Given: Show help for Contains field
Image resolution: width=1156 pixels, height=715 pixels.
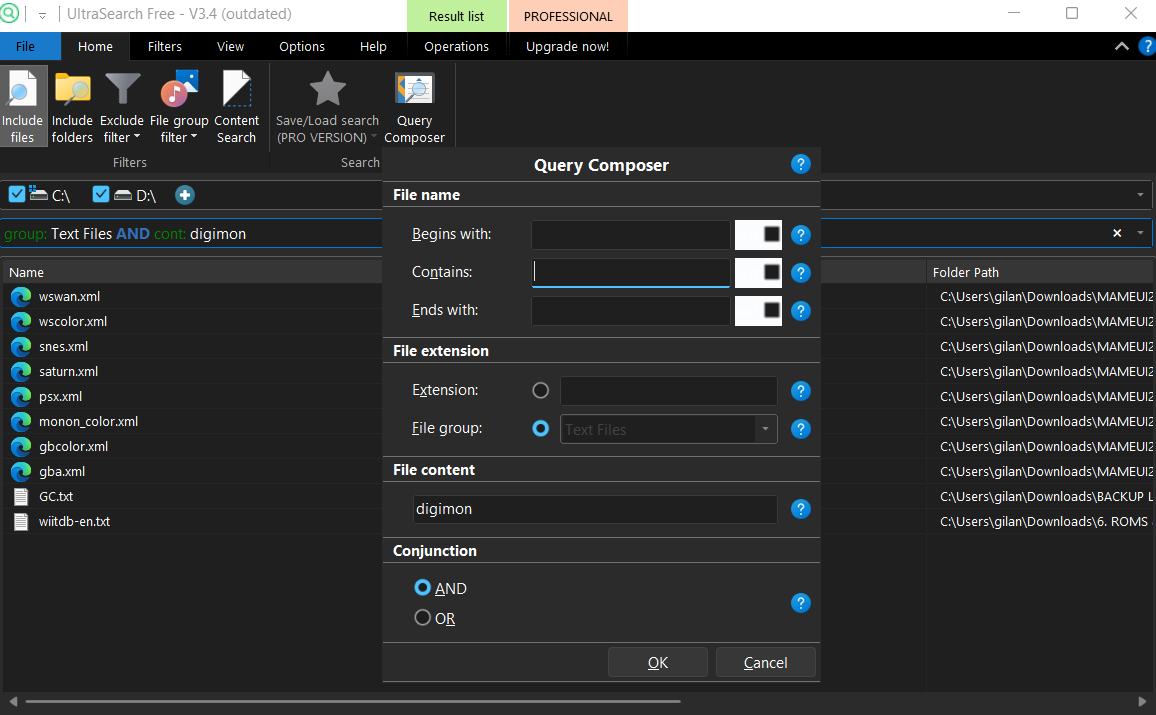Looking at the screenshot, I should [801, 273].
